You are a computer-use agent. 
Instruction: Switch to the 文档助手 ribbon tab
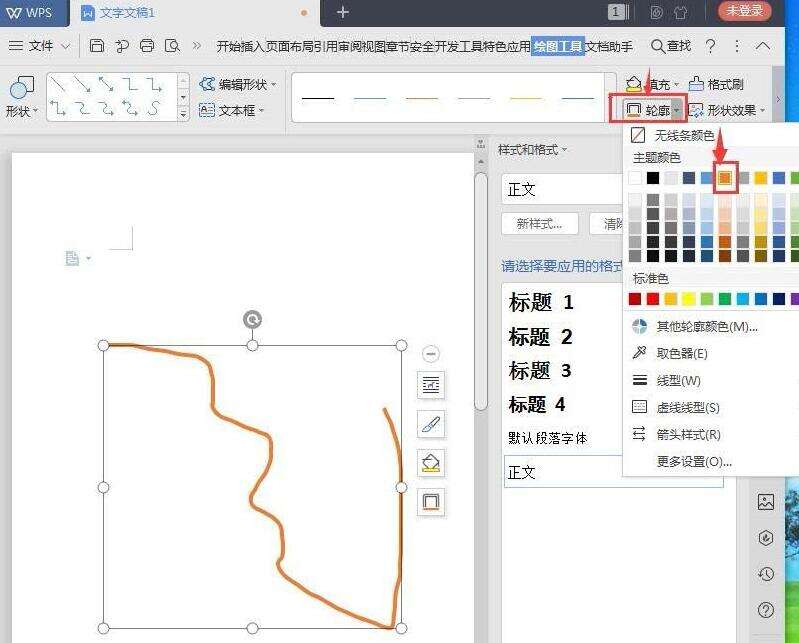coord(608,46)
